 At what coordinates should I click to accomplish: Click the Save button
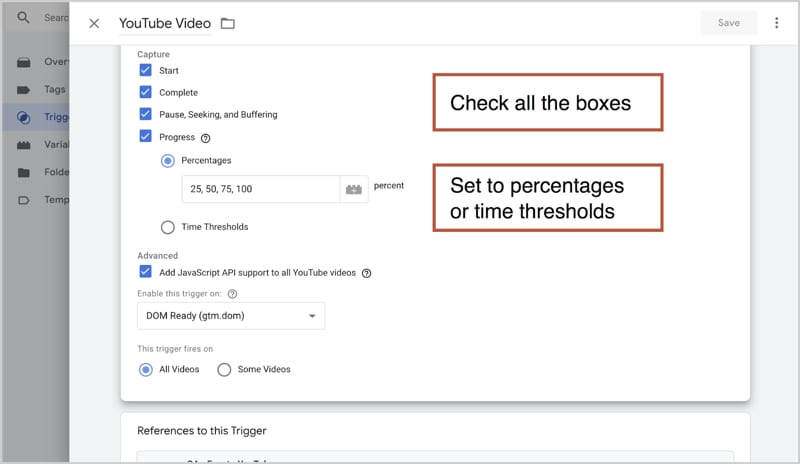click(x=729, y=23)
